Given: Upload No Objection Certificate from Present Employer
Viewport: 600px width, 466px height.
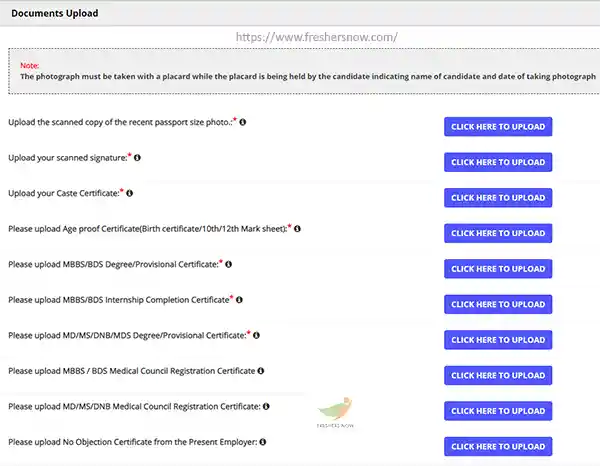Looking at the screenshot, I should (498, 446).
